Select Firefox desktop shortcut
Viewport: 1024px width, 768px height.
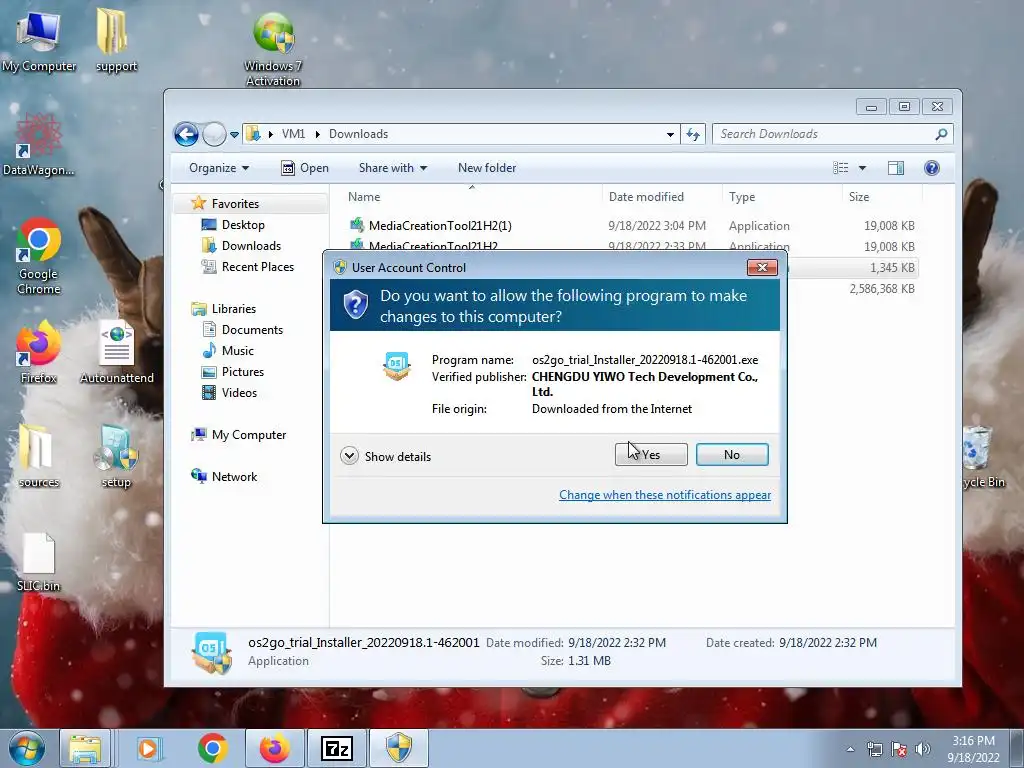pos(38,351)
